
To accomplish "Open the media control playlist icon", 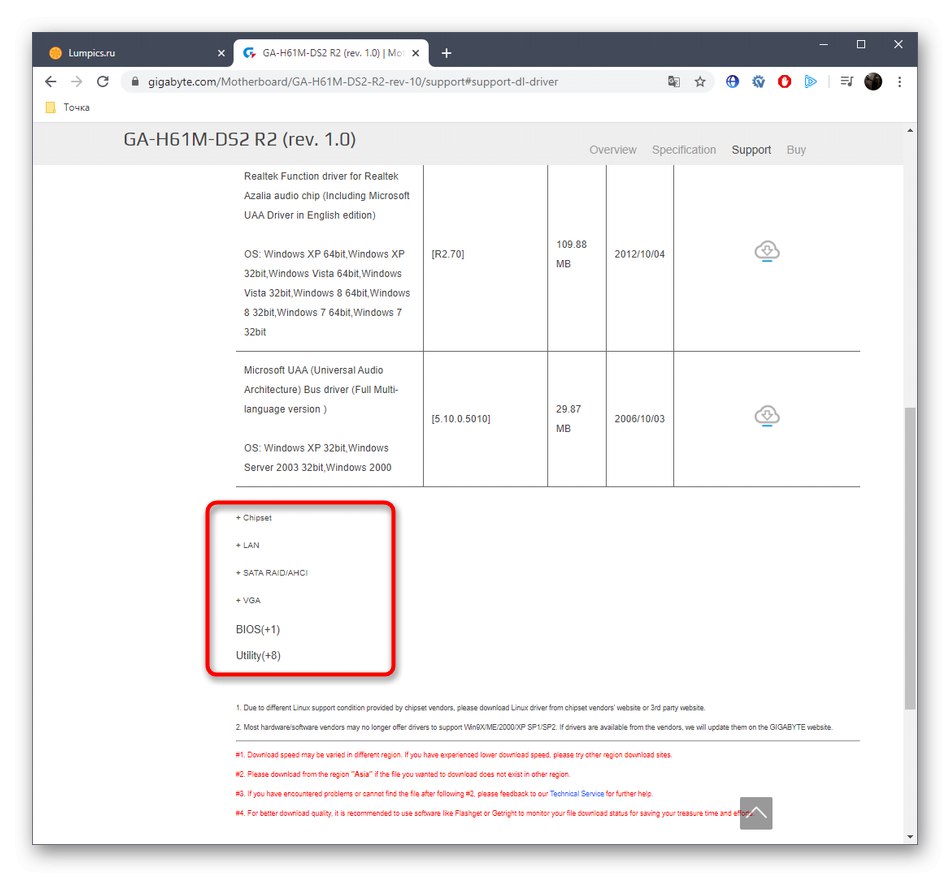I will point(846,81).
